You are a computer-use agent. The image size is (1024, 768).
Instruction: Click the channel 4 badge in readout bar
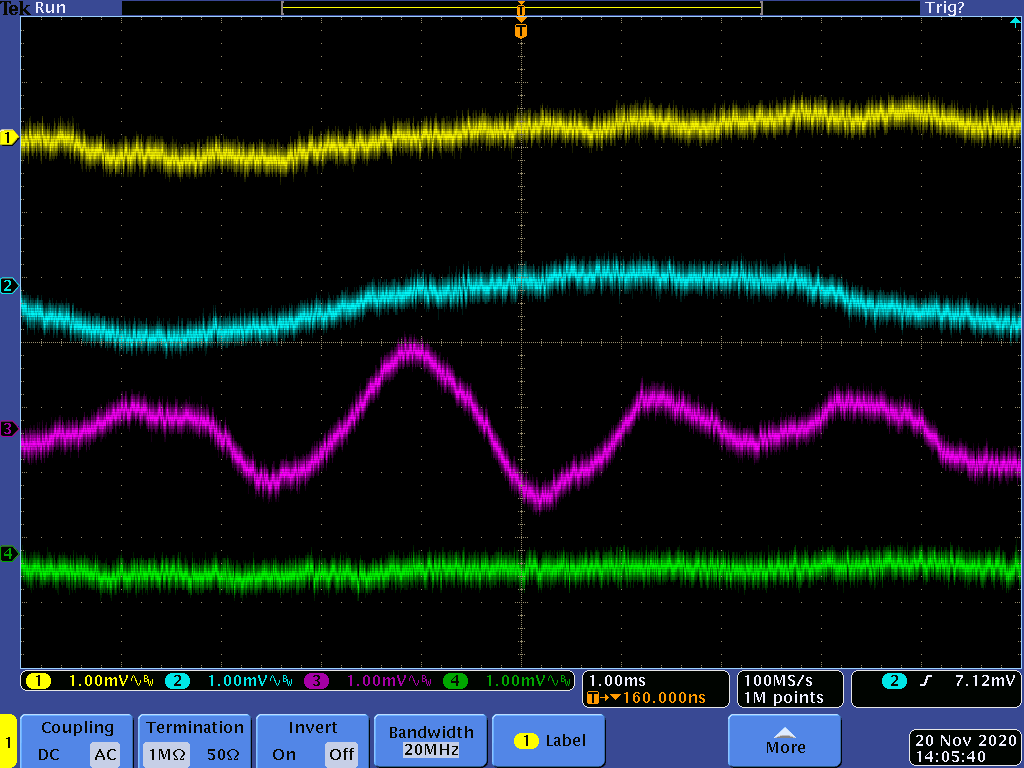click(455, 681)
